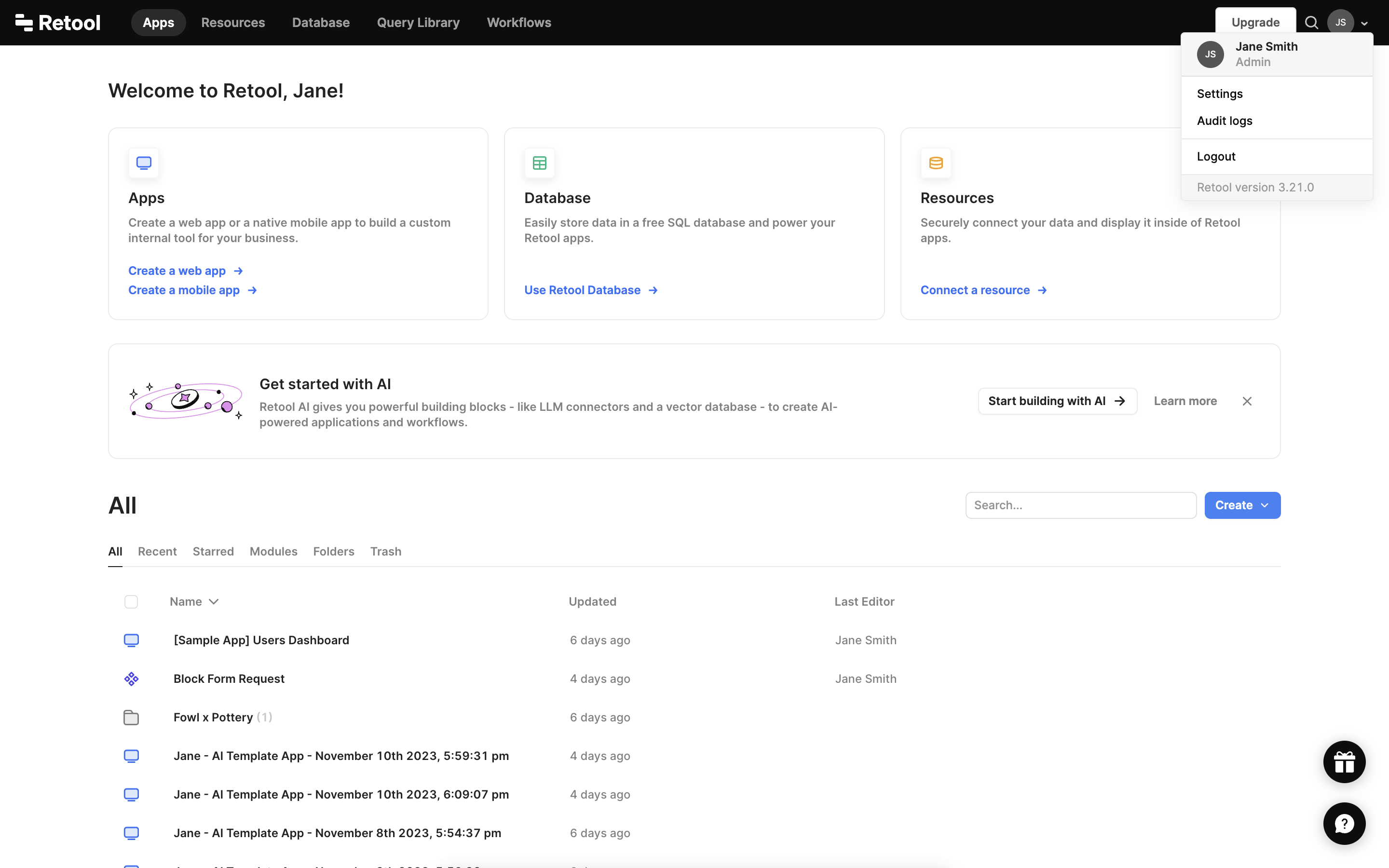Switch to the Modules tab
Screen dimensions: 1389x868
pos(273,551)
